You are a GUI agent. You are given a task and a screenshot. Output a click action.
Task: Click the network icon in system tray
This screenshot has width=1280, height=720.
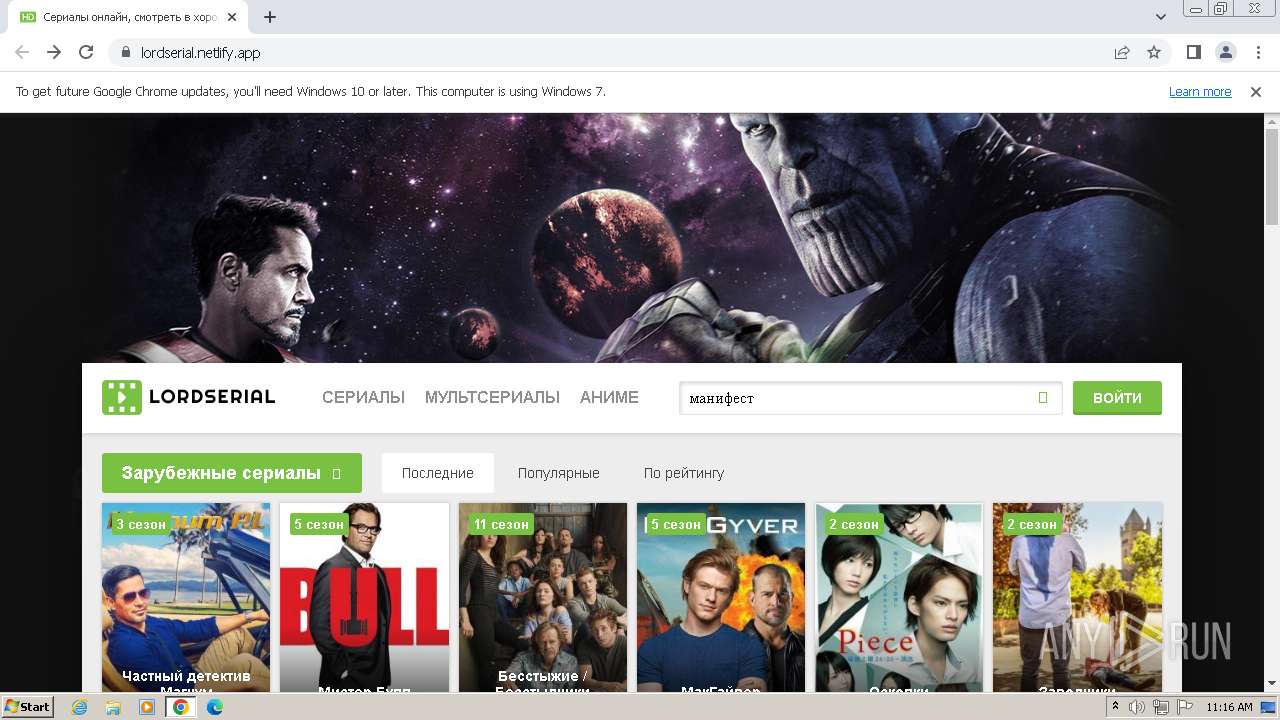click(1160, 707)
